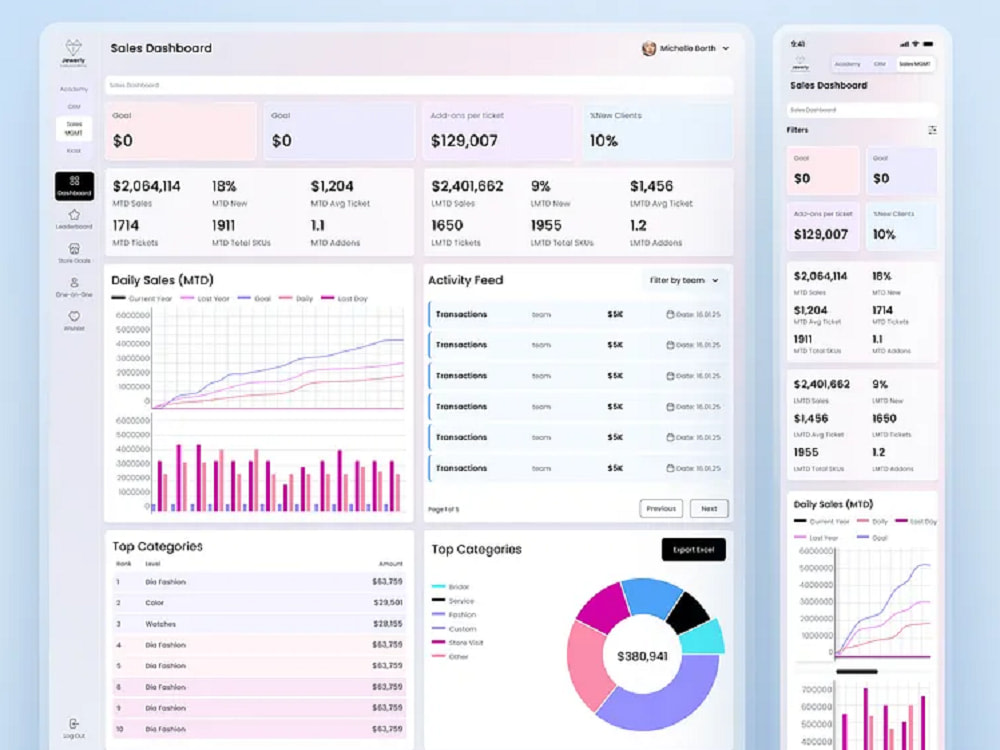The width and height of the screenshot is (1000, 750).
Task: Toggle Last Year legend in desktop chart
Action: pyautogui.click(x=205, y=298)
